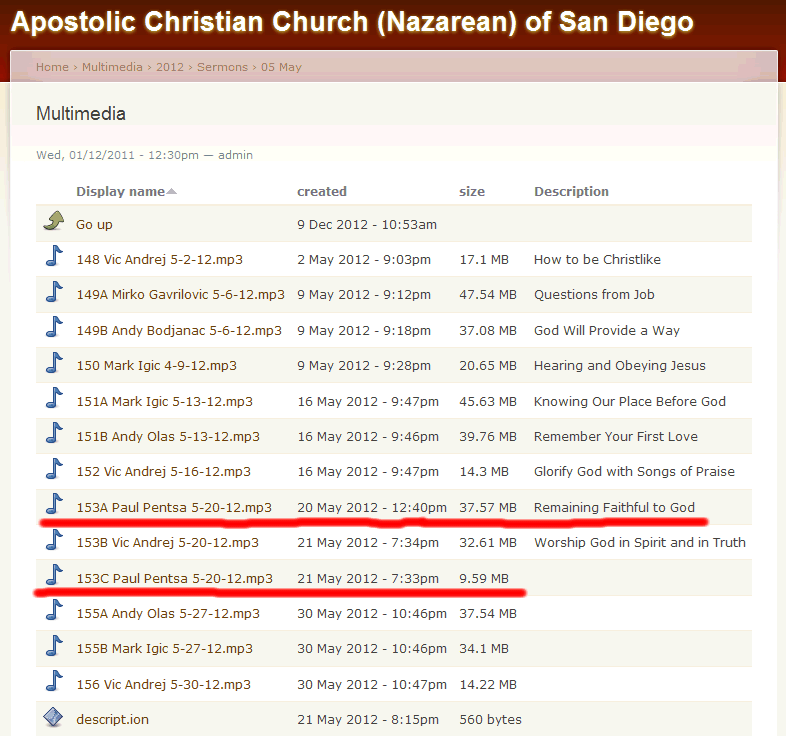Sort files by size column header
786x736 pixels.
pyautogui.click(x=471, y=191)
